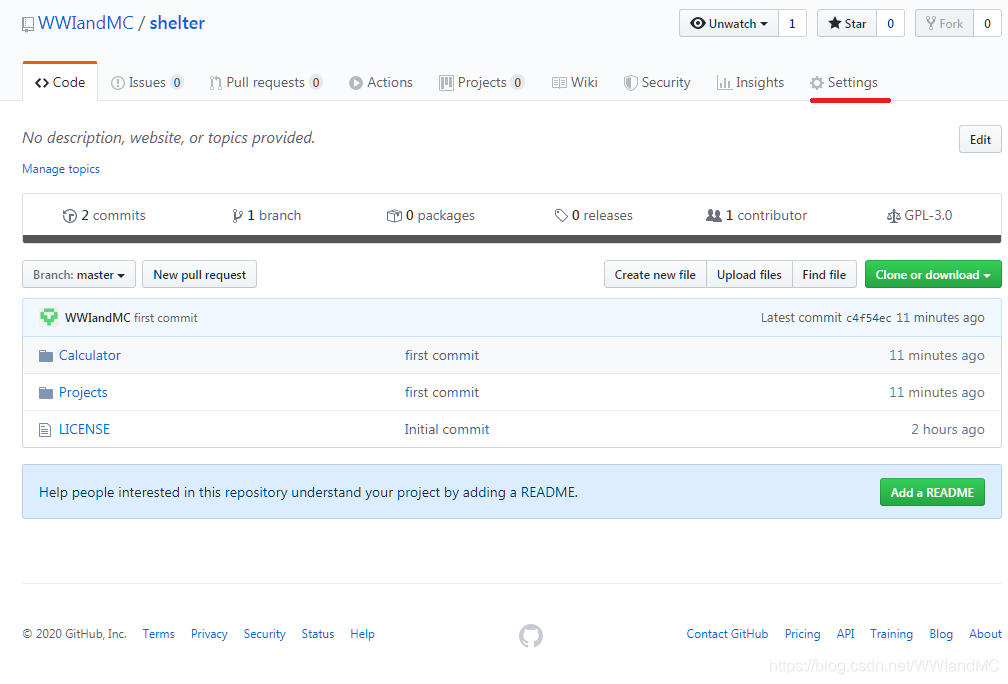The width and height of the screenshot is (1008, 684).
Task: Open the Actions tab
Action: (381, 82)
